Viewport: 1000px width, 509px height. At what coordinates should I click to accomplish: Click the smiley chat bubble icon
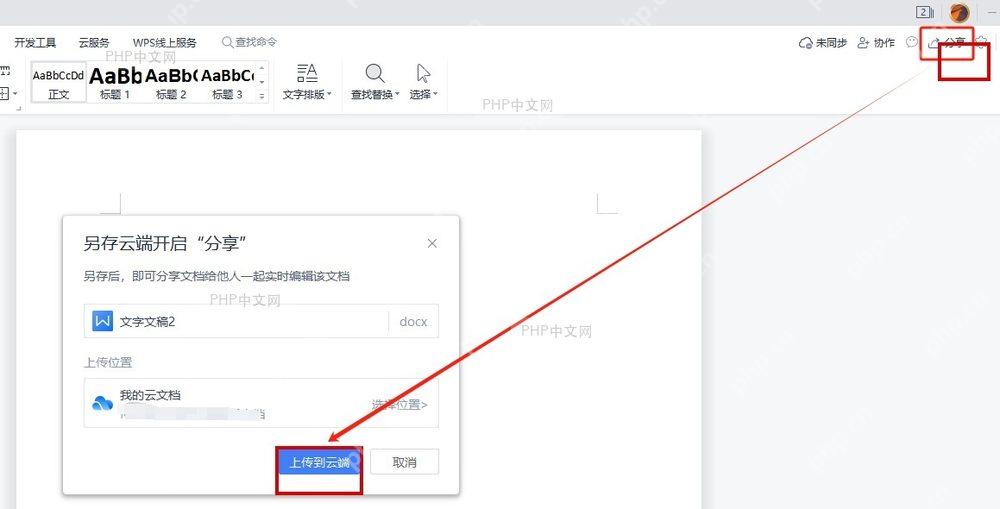(912, 42)
